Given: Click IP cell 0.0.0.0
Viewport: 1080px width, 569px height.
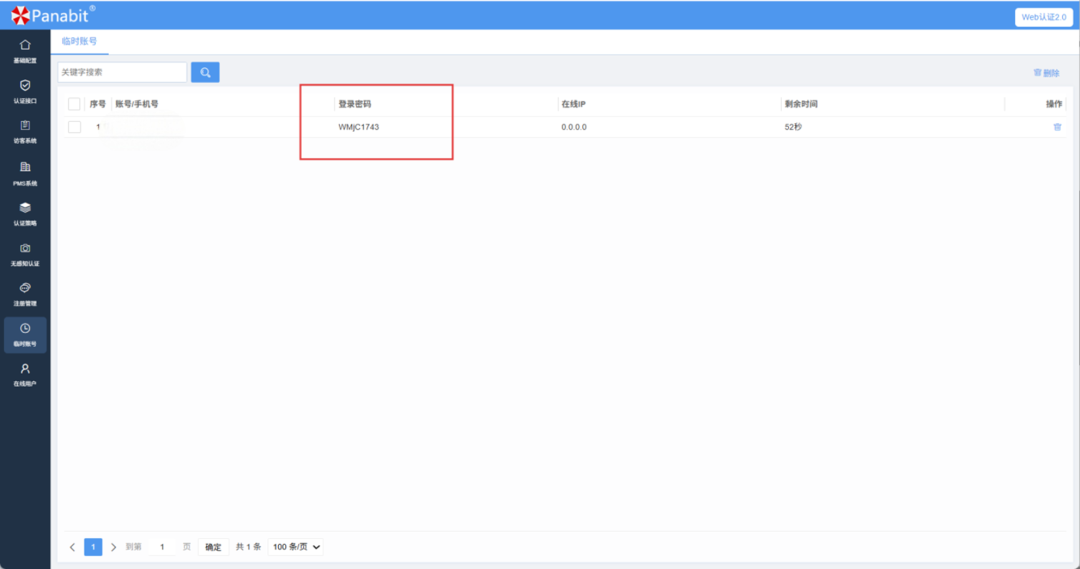Looking at the screenshot, I should click(x=574, y=127).
